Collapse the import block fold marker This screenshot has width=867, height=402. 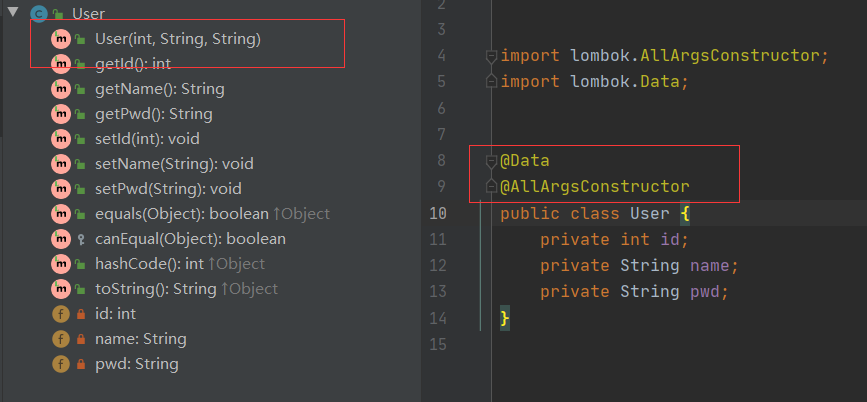(x=490, y=56)
